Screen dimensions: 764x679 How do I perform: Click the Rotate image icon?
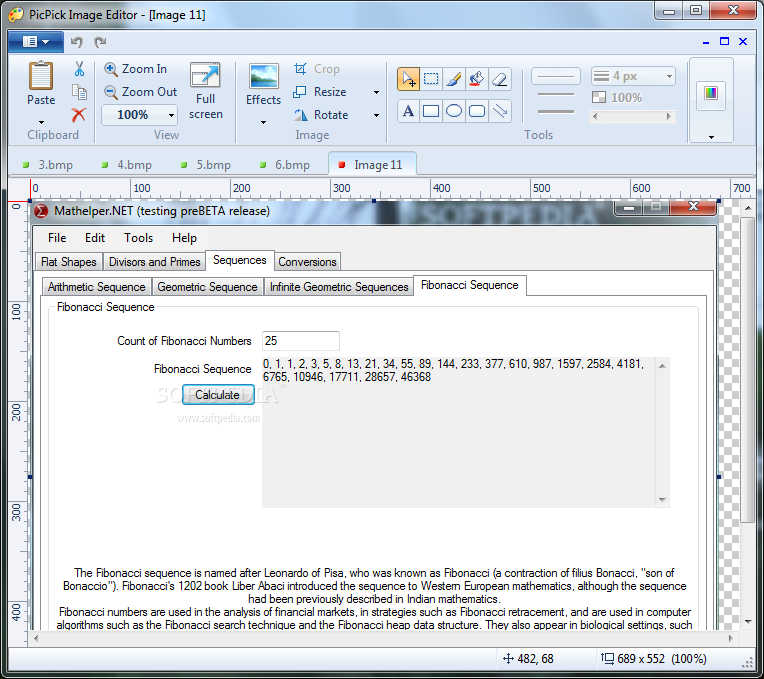click(301, 115)
